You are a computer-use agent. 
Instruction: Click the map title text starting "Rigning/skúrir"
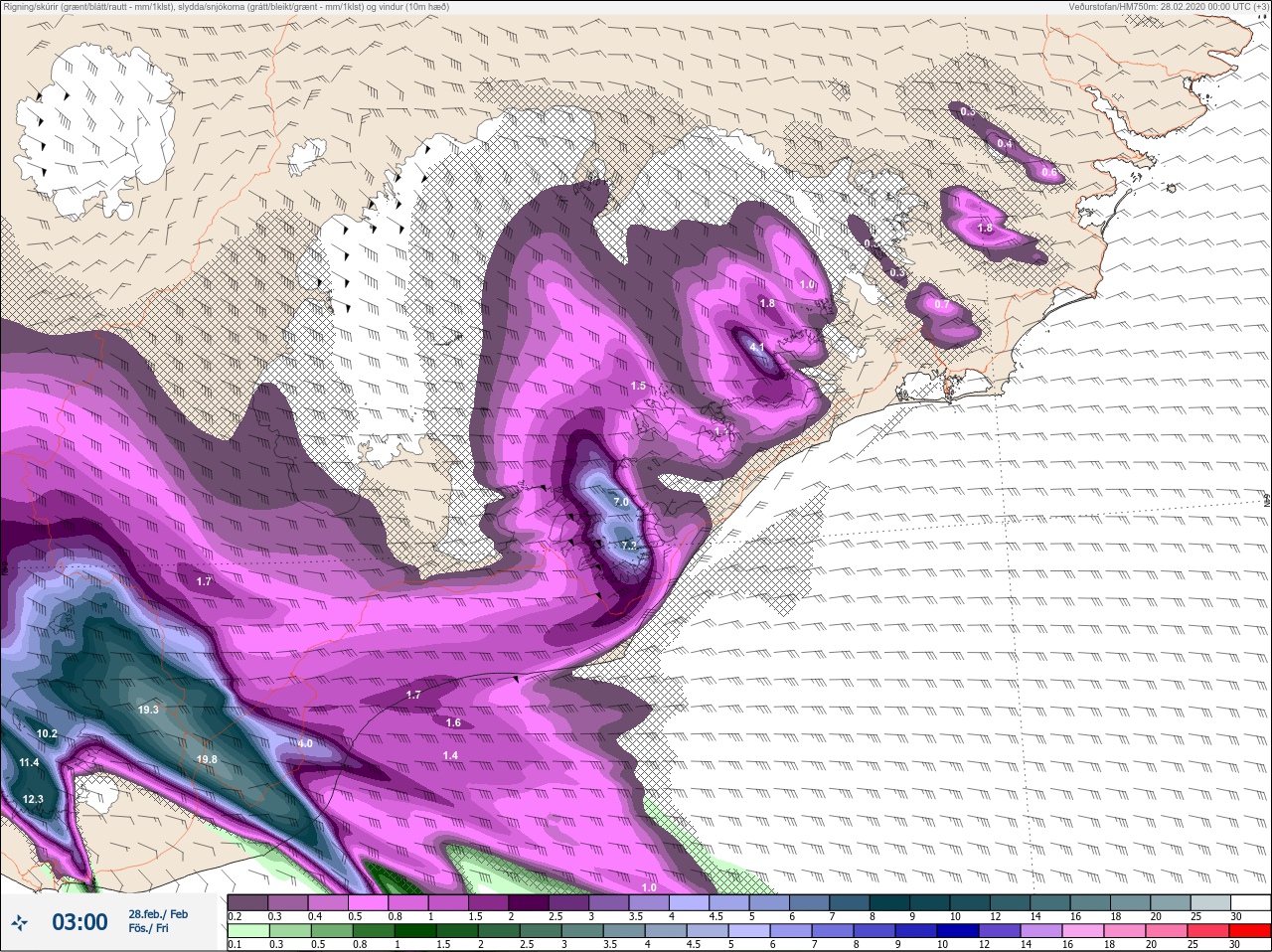click(226, 6)
